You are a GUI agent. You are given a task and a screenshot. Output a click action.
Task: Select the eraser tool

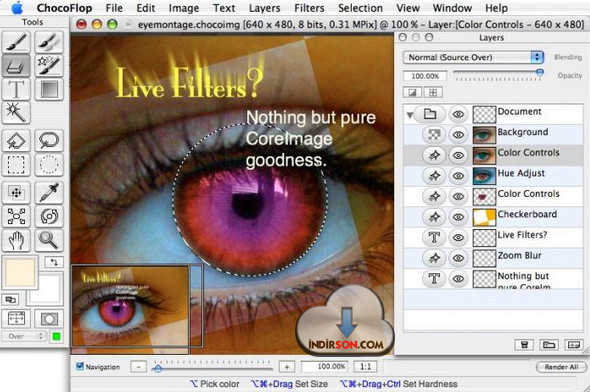tap(16, 65)
